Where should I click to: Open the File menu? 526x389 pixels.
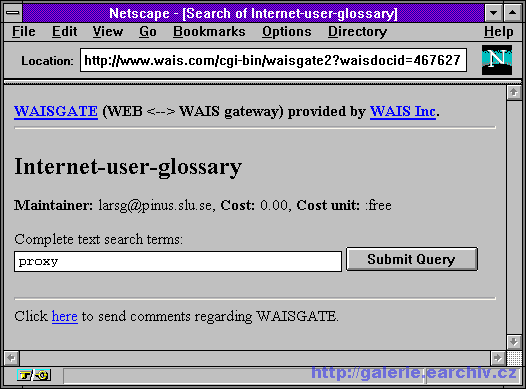coord(24,32)
